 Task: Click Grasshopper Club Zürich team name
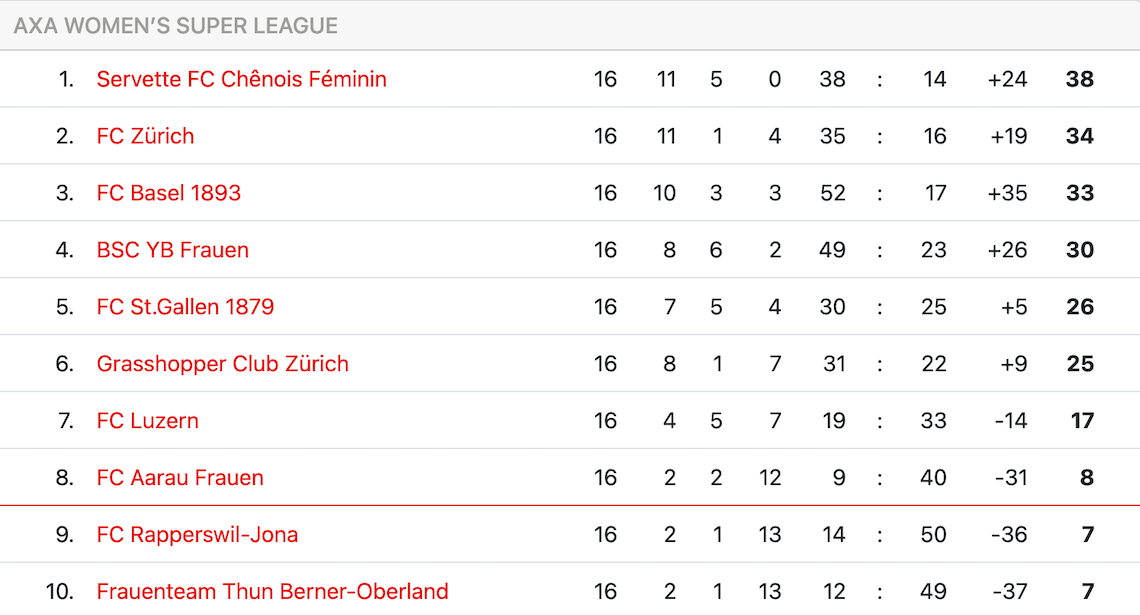(x=222, y=364)
